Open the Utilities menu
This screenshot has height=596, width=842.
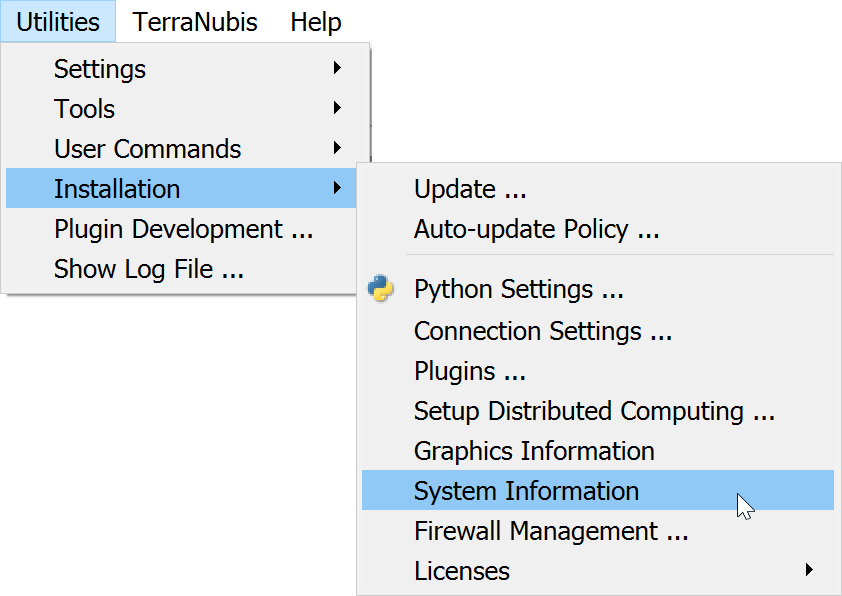[x=58, y=22]
